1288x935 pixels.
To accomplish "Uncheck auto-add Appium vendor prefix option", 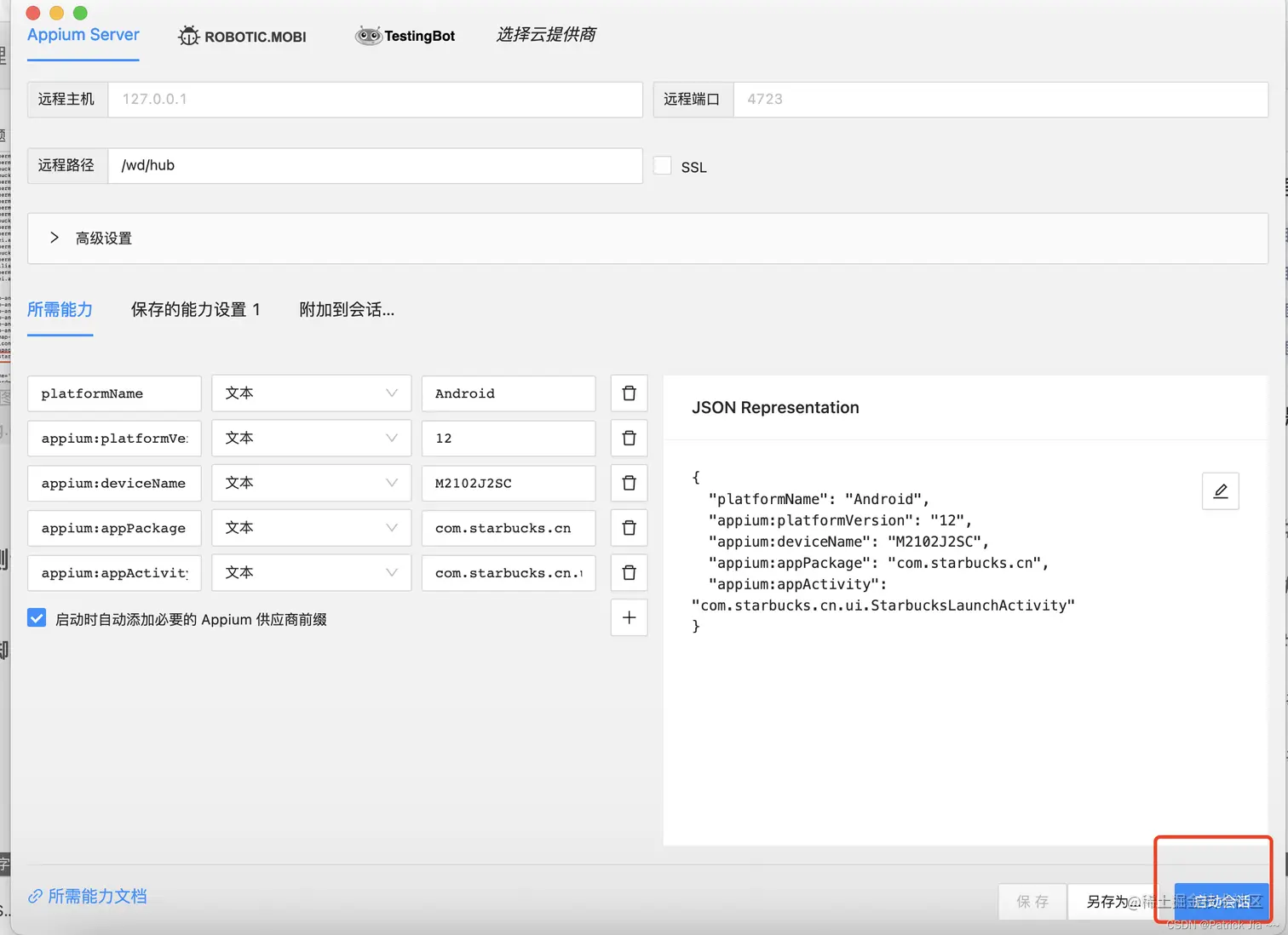I will coord(37,618).
